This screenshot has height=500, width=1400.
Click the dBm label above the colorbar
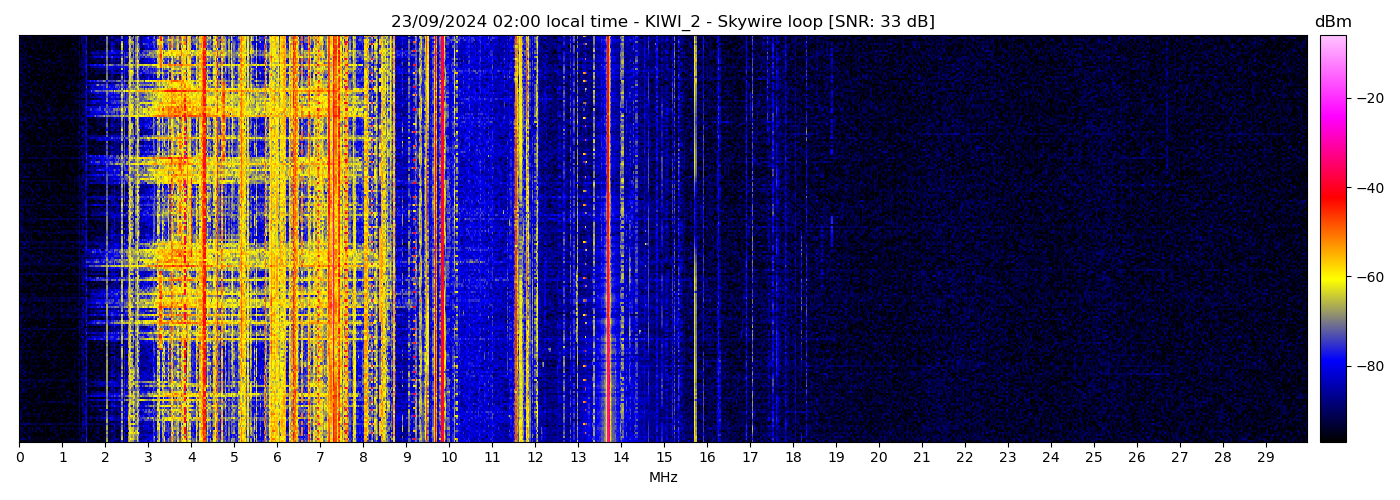(1332, 22)
